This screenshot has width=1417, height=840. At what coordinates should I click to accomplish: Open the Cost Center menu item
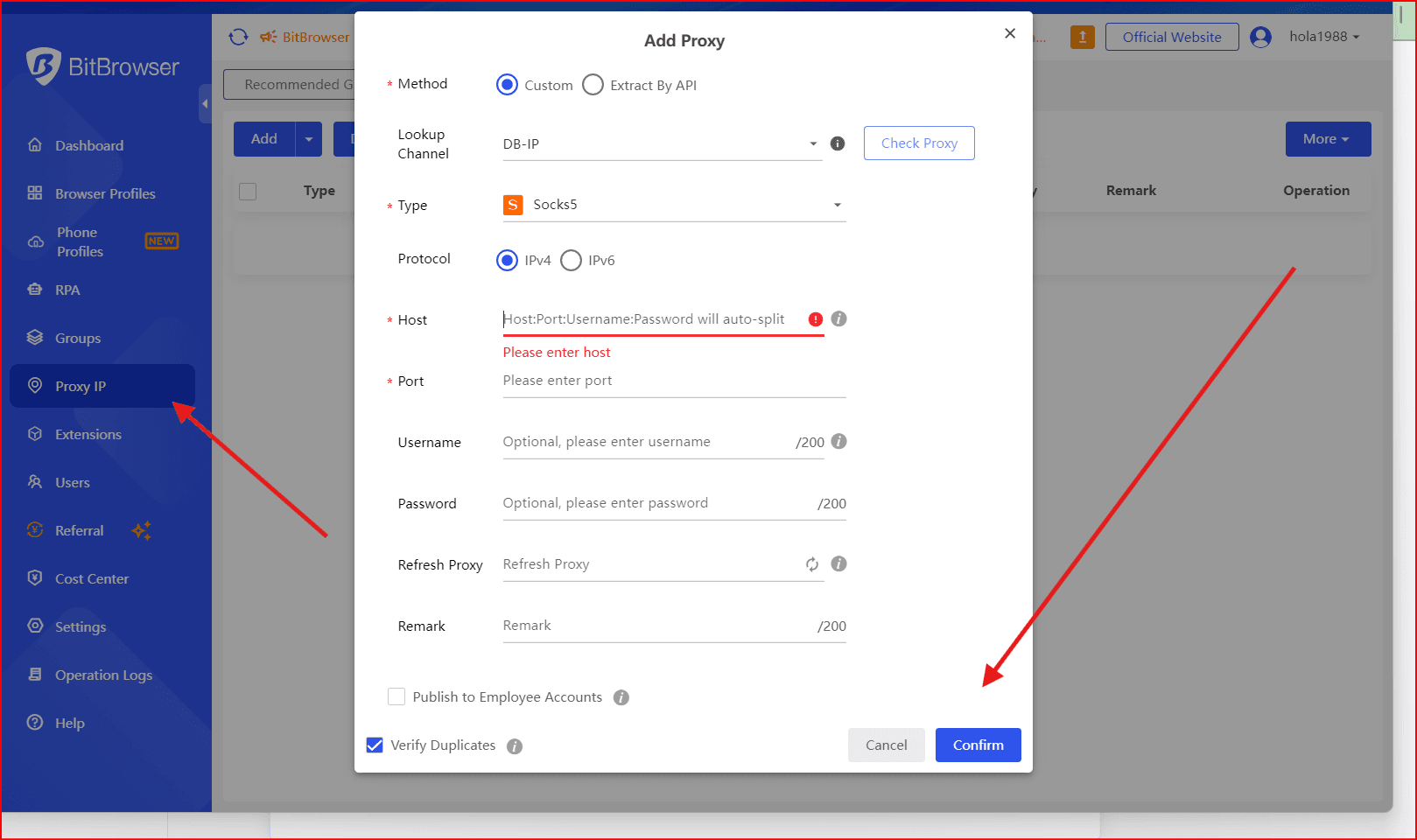[91, 578]
